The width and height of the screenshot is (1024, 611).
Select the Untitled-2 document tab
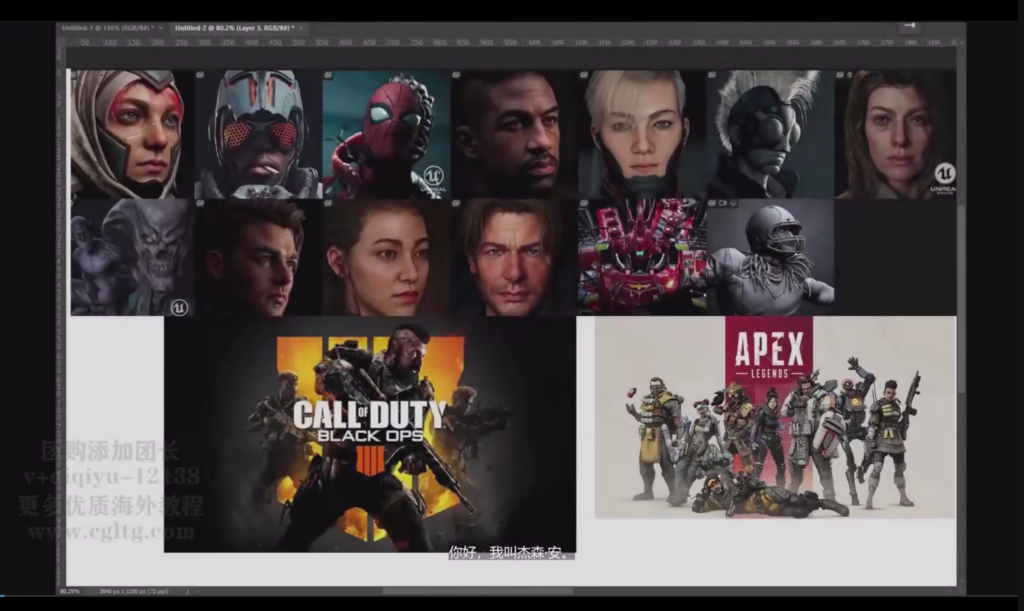[234, 28]
